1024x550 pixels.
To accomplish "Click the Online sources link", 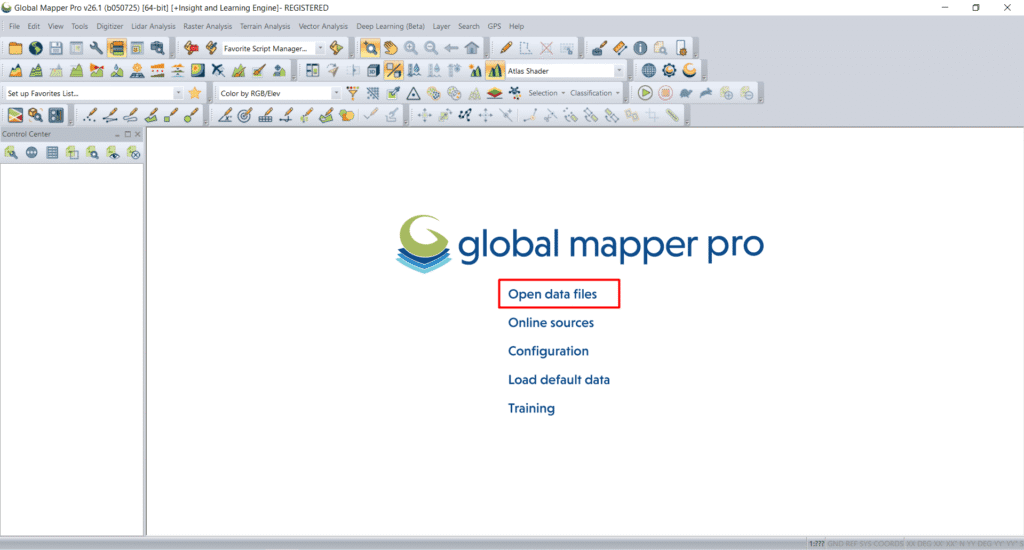I will 551,323.
